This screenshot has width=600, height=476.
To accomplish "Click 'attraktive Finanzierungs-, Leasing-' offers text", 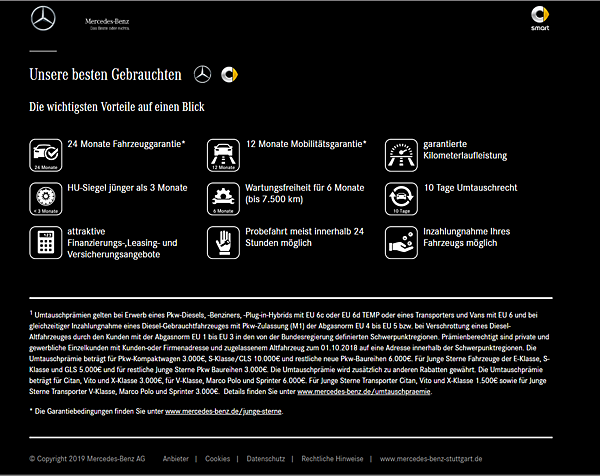I will pos(122,243).
